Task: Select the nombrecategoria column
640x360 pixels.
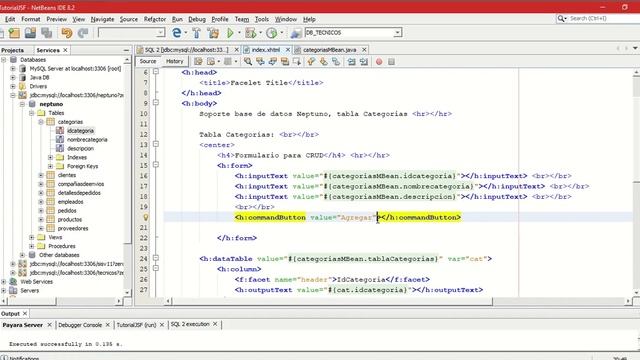Action: point(87,140)
